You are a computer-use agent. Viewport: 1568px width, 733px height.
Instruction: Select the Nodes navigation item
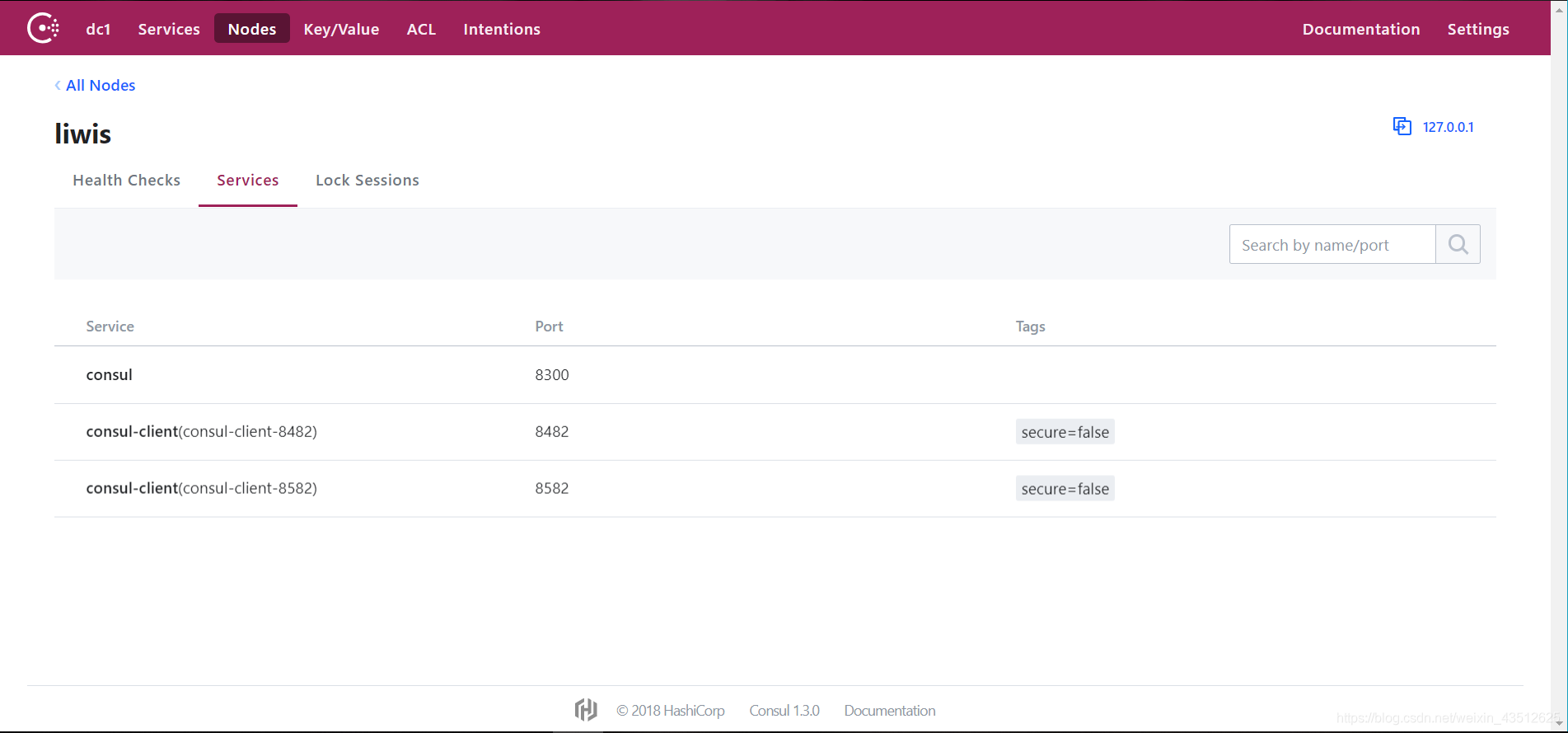252,29
